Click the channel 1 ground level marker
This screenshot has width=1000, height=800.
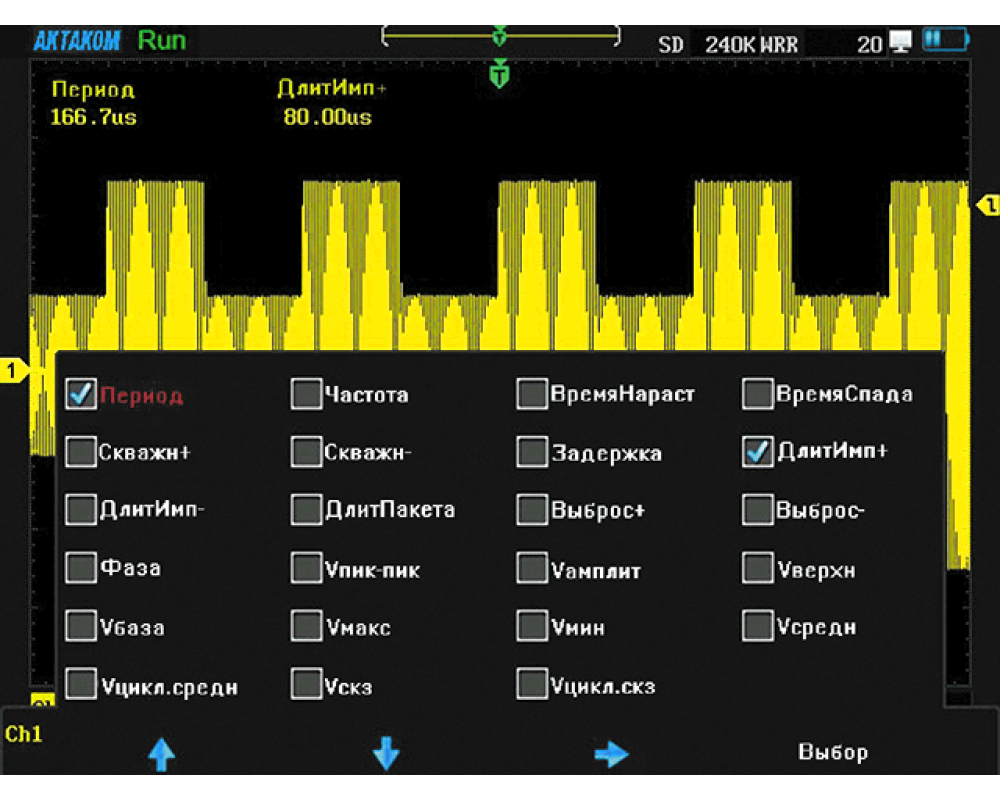click(x=13, y=370)
